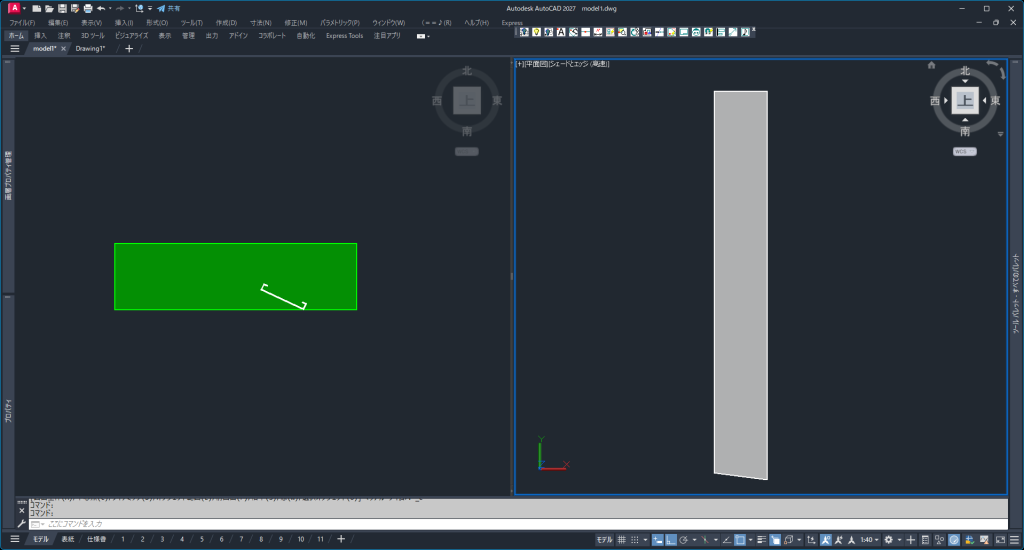1024x550 pixels.
Task: Toggle object snap in status bar
Action: pos(739,540)
